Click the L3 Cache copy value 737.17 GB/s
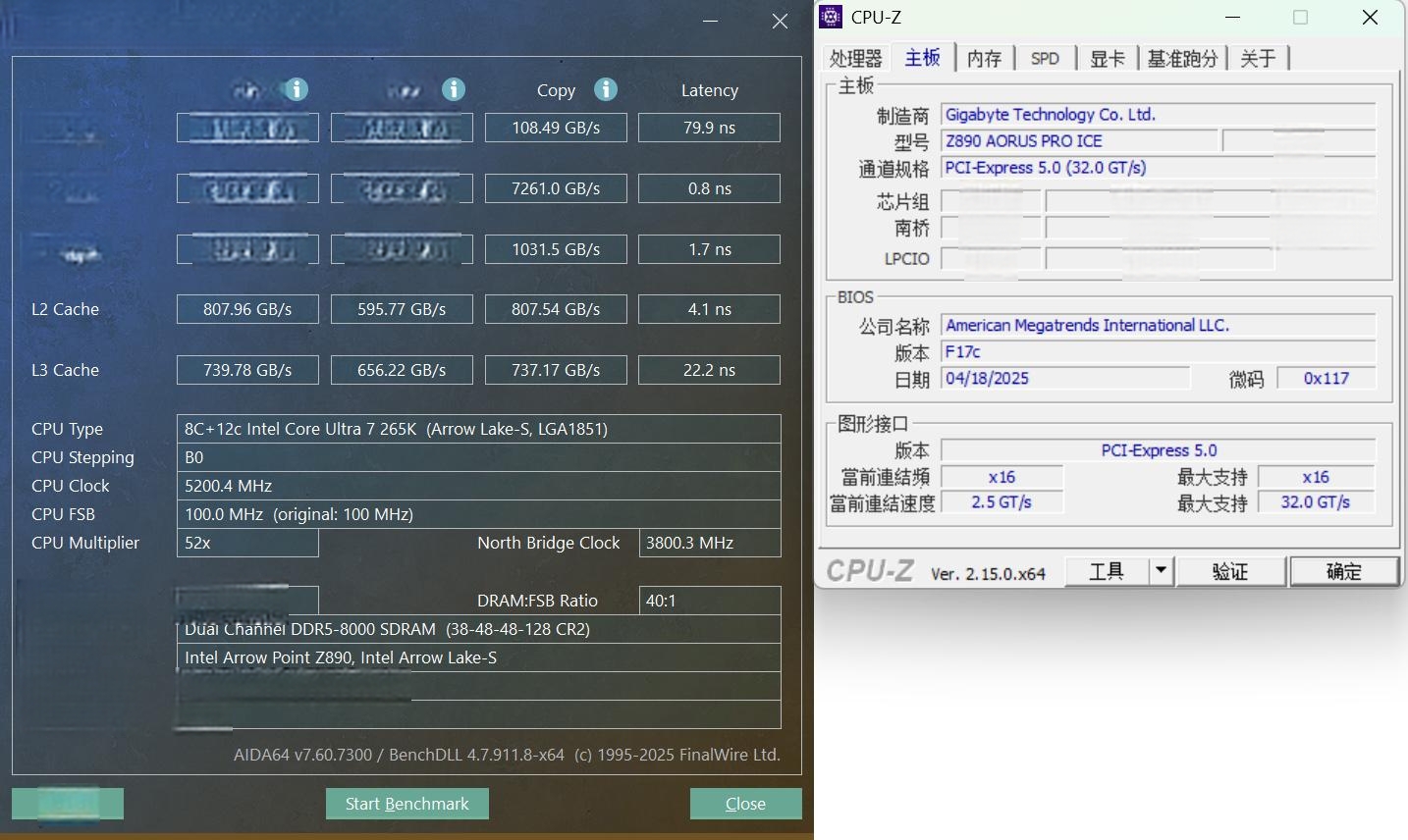The image size is (1408, 840). 556,370
